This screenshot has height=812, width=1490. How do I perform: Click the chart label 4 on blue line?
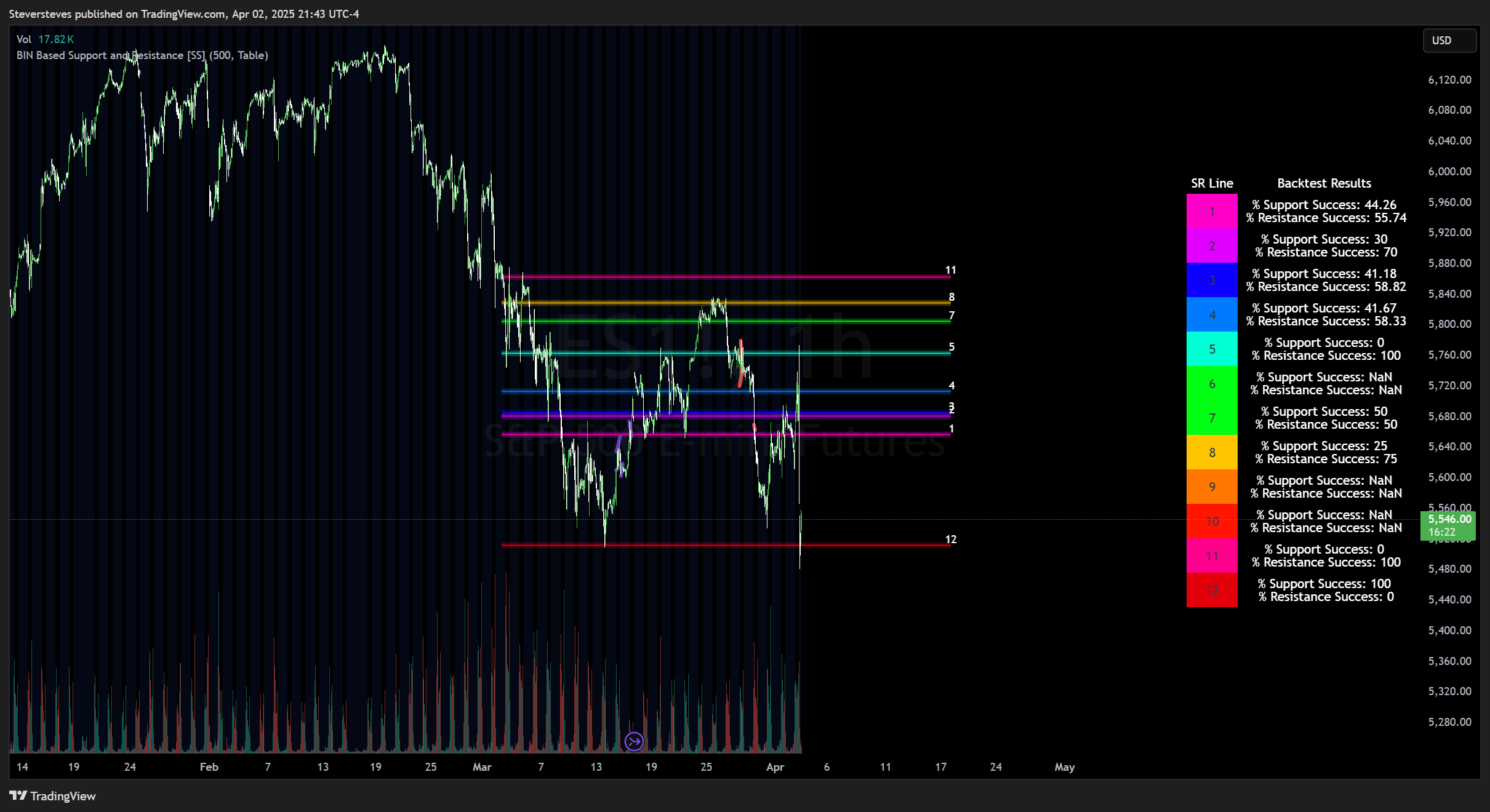(951, 386)
